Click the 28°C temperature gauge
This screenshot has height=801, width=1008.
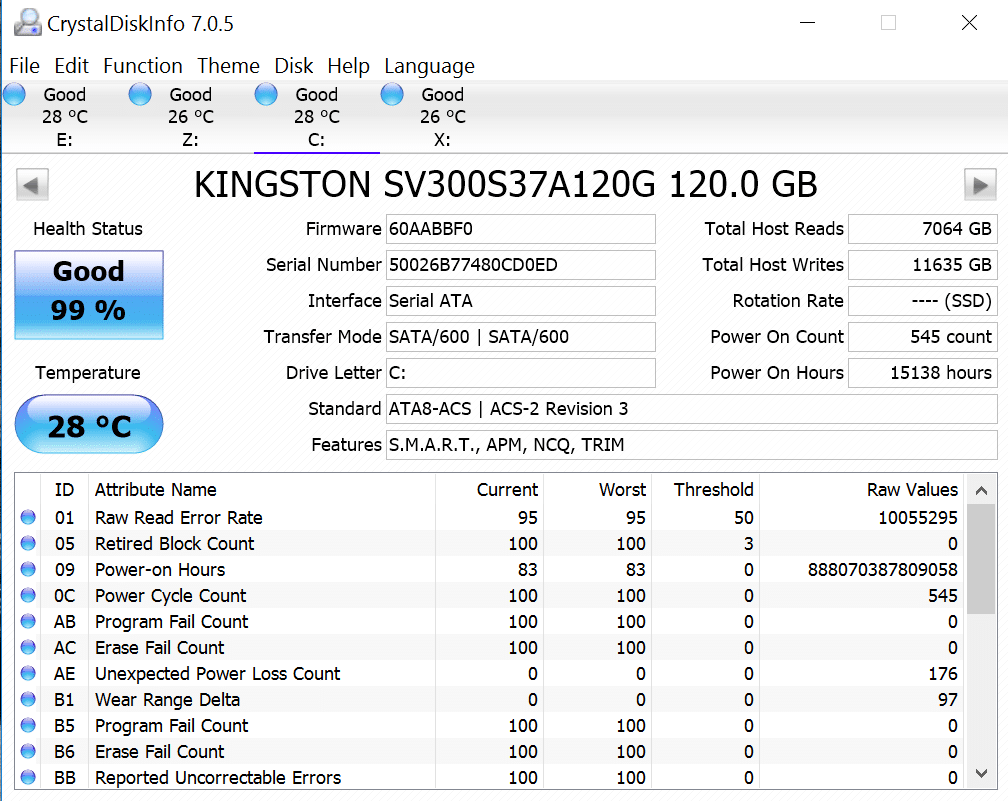click(88, 424)
